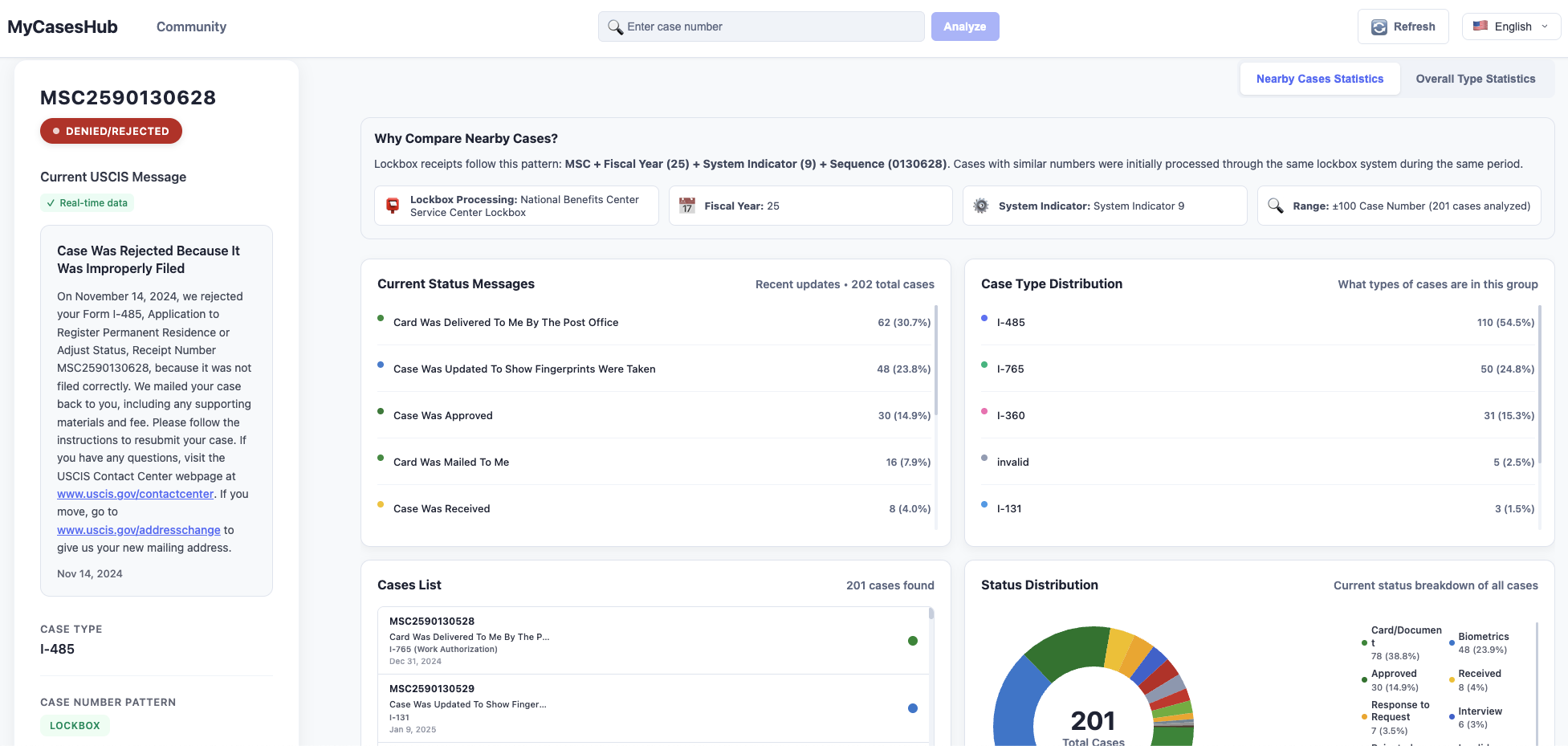Click the Biometrics 48 (23.9%) legend entry
The width and height of the screenshot is (1568, 746).
click(1481, 643)
